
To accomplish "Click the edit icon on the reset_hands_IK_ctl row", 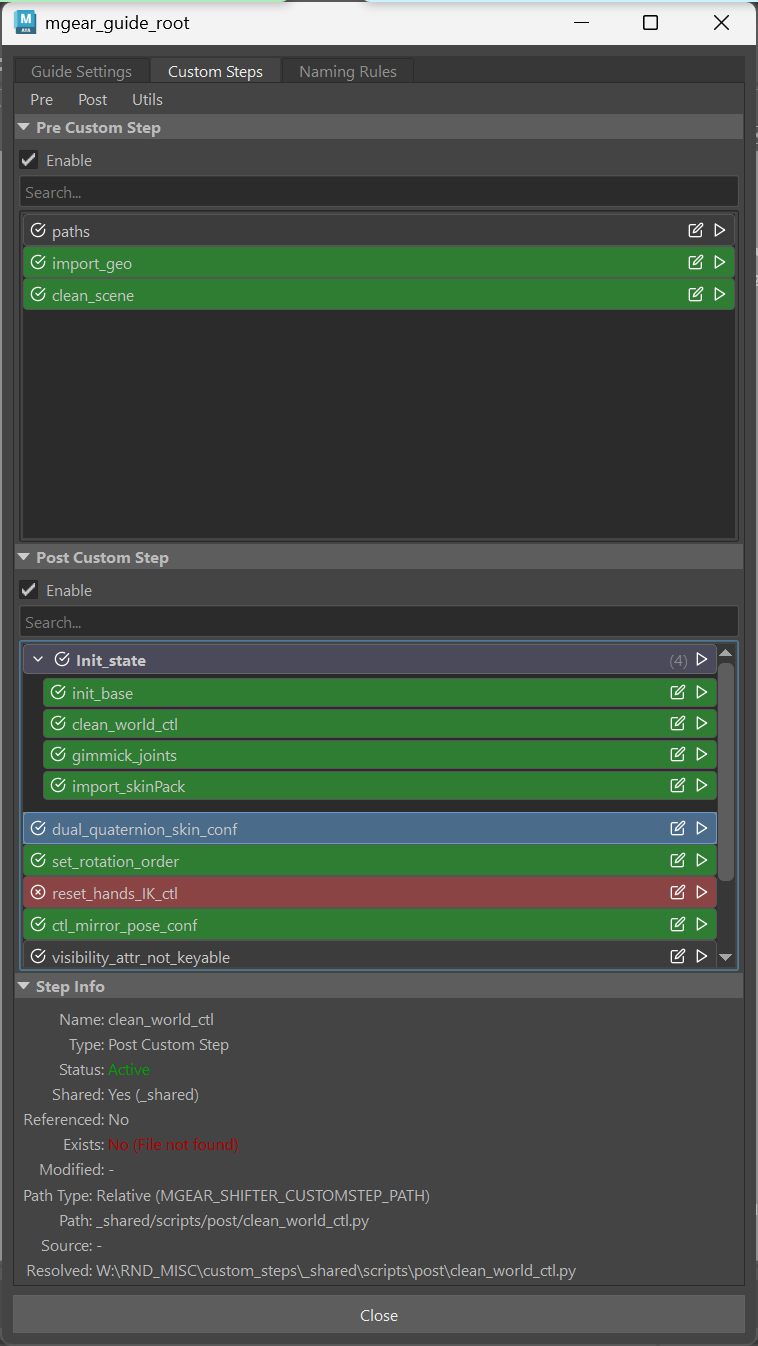I will [678, 892].
